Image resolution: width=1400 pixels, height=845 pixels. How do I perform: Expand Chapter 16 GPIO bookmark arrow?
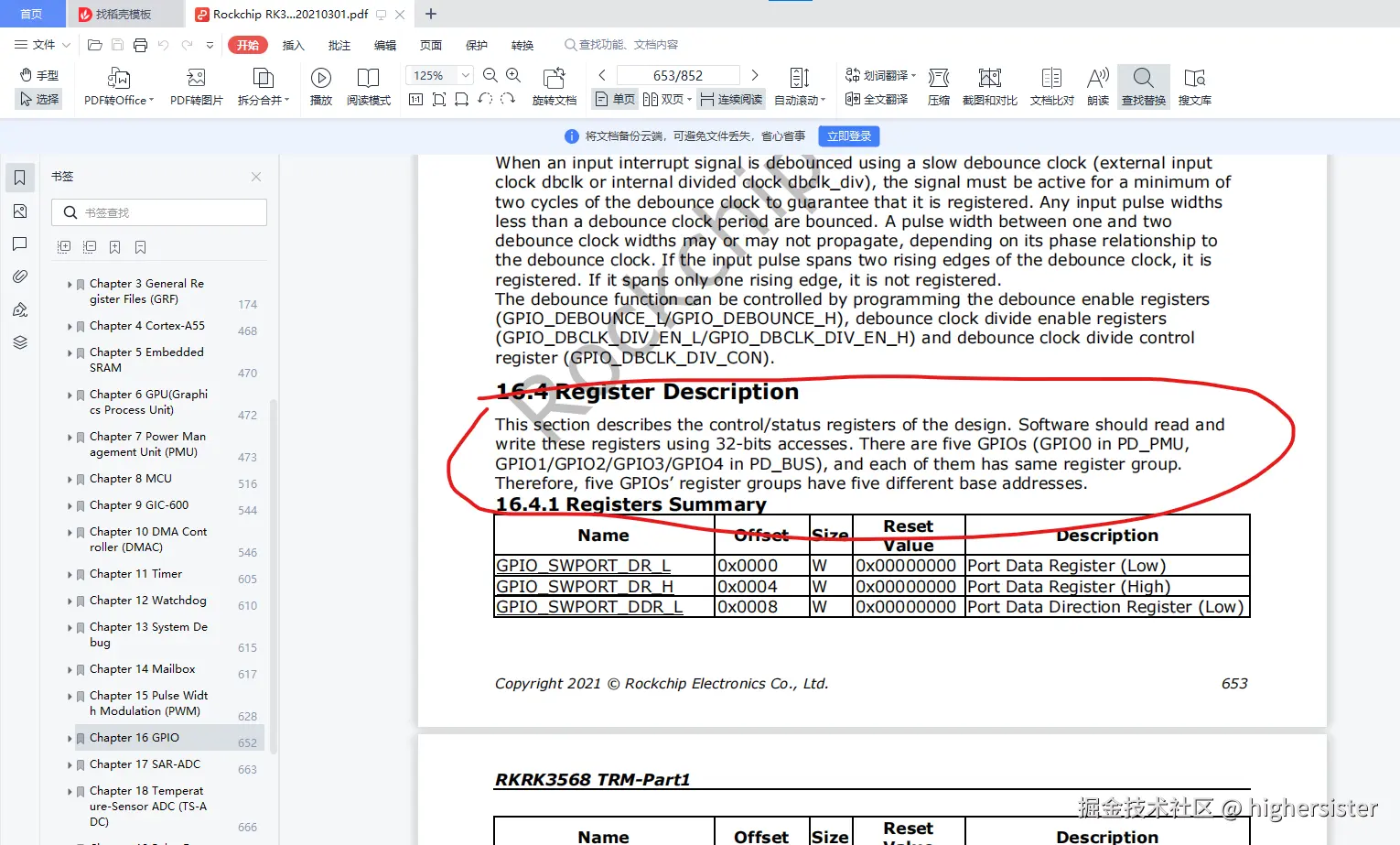click(x=70, y=739)
